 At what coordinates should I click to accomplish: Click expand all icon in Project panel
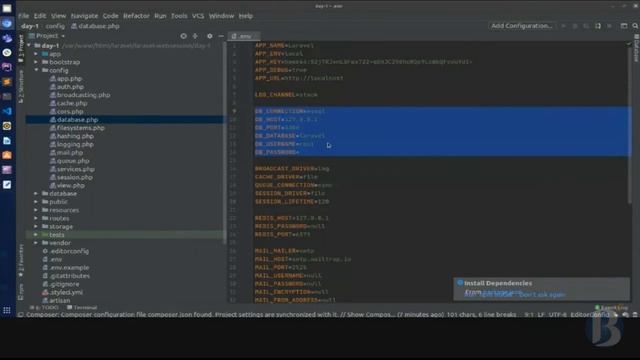click(x=195, y=36)
